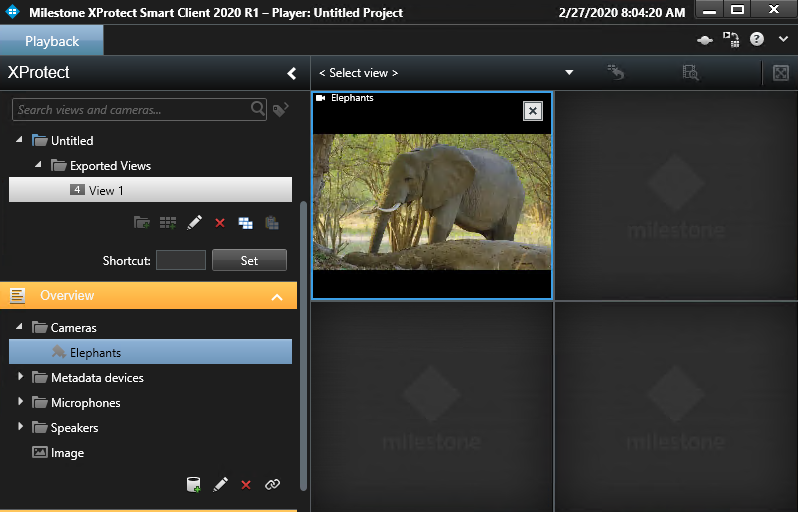The image size is (798, 512).
Task: Select the empty bottom-left view tile
Action: click(x=432, y=407)
